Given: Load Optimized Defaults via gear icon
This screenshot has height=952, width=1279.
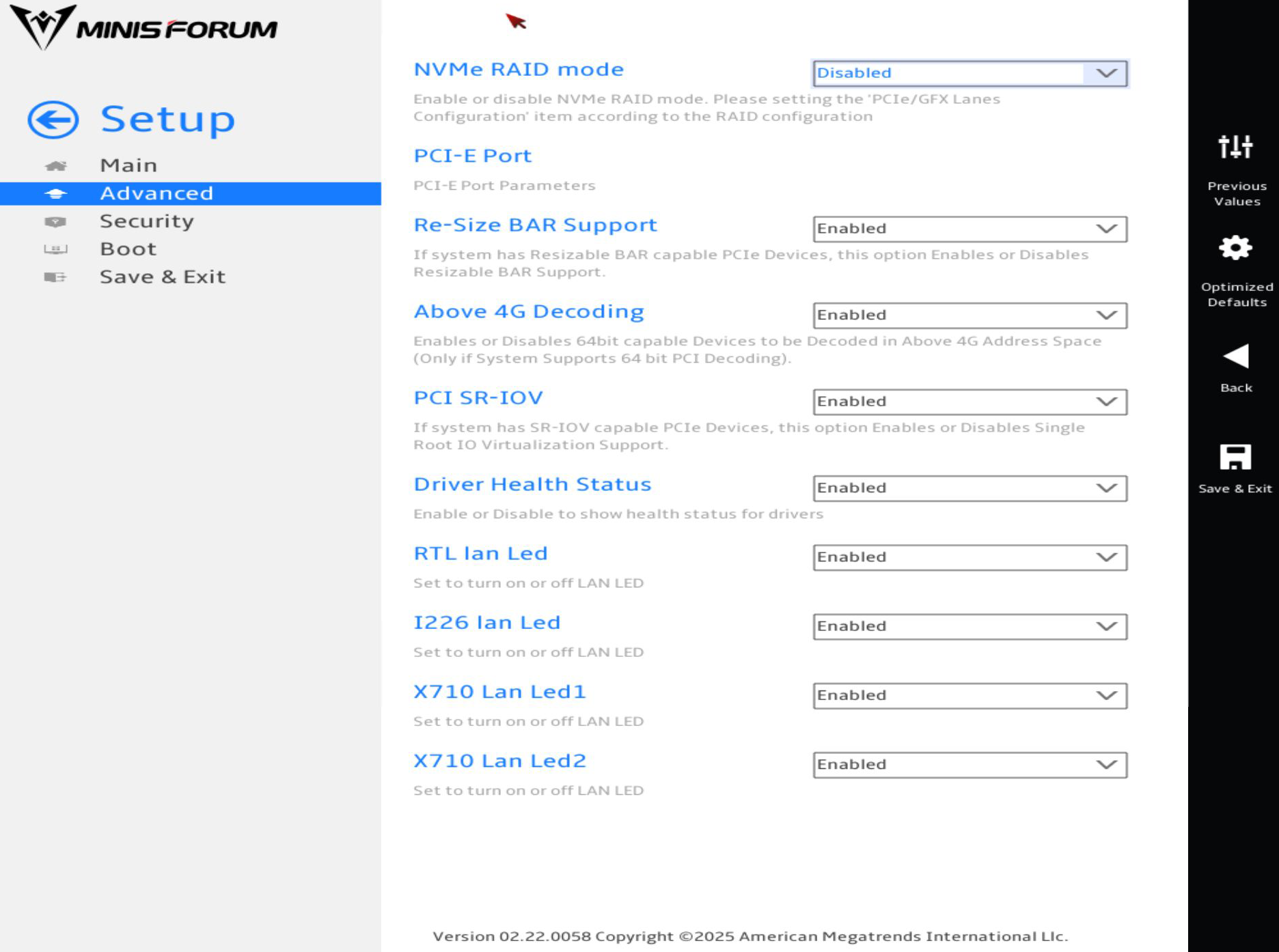Looking at the screenshot, I should pyautogui.click(x=1235, y=248).
